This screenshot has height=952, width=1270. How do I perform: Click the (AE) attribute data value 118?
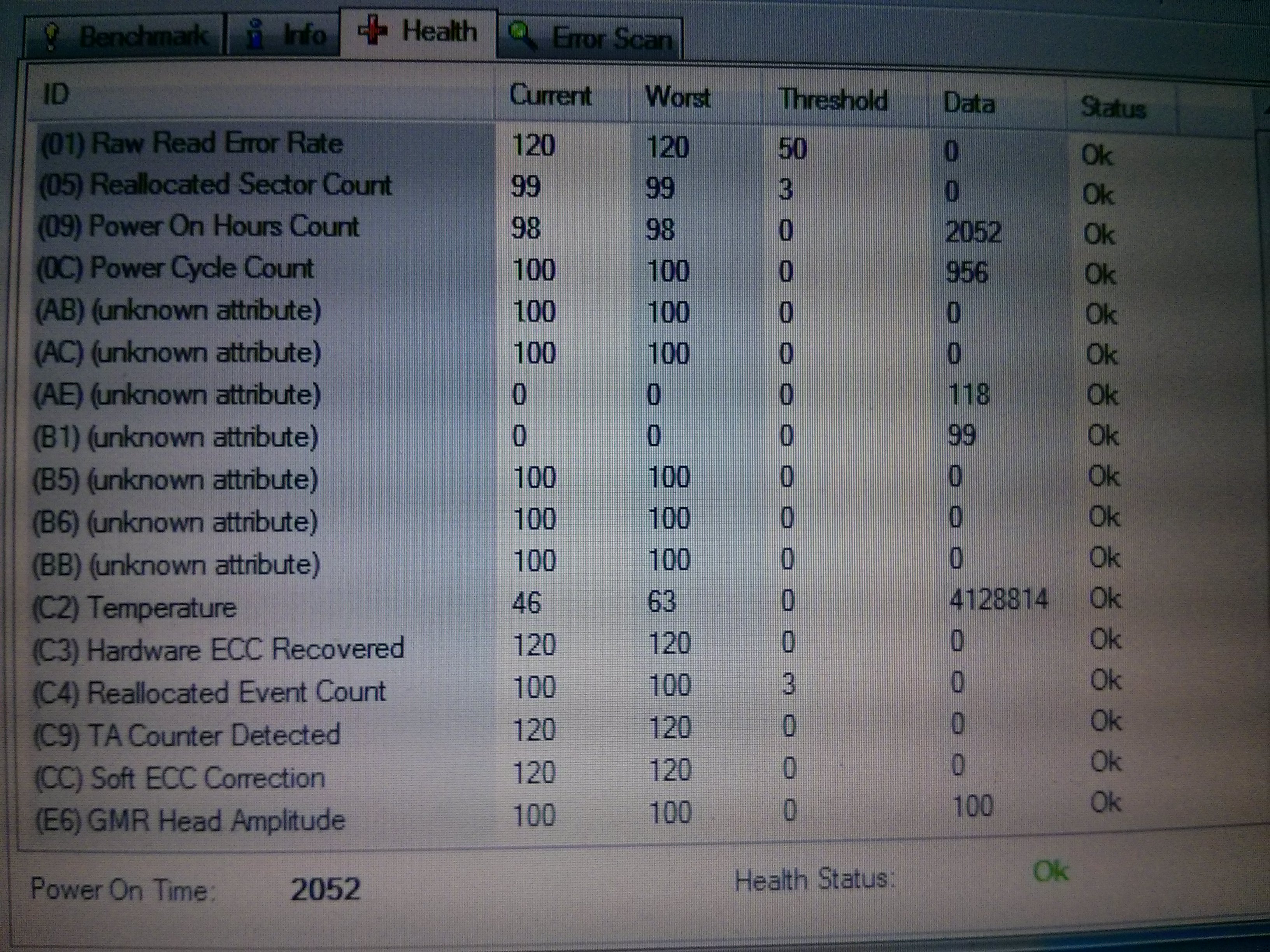pos(969,394)
